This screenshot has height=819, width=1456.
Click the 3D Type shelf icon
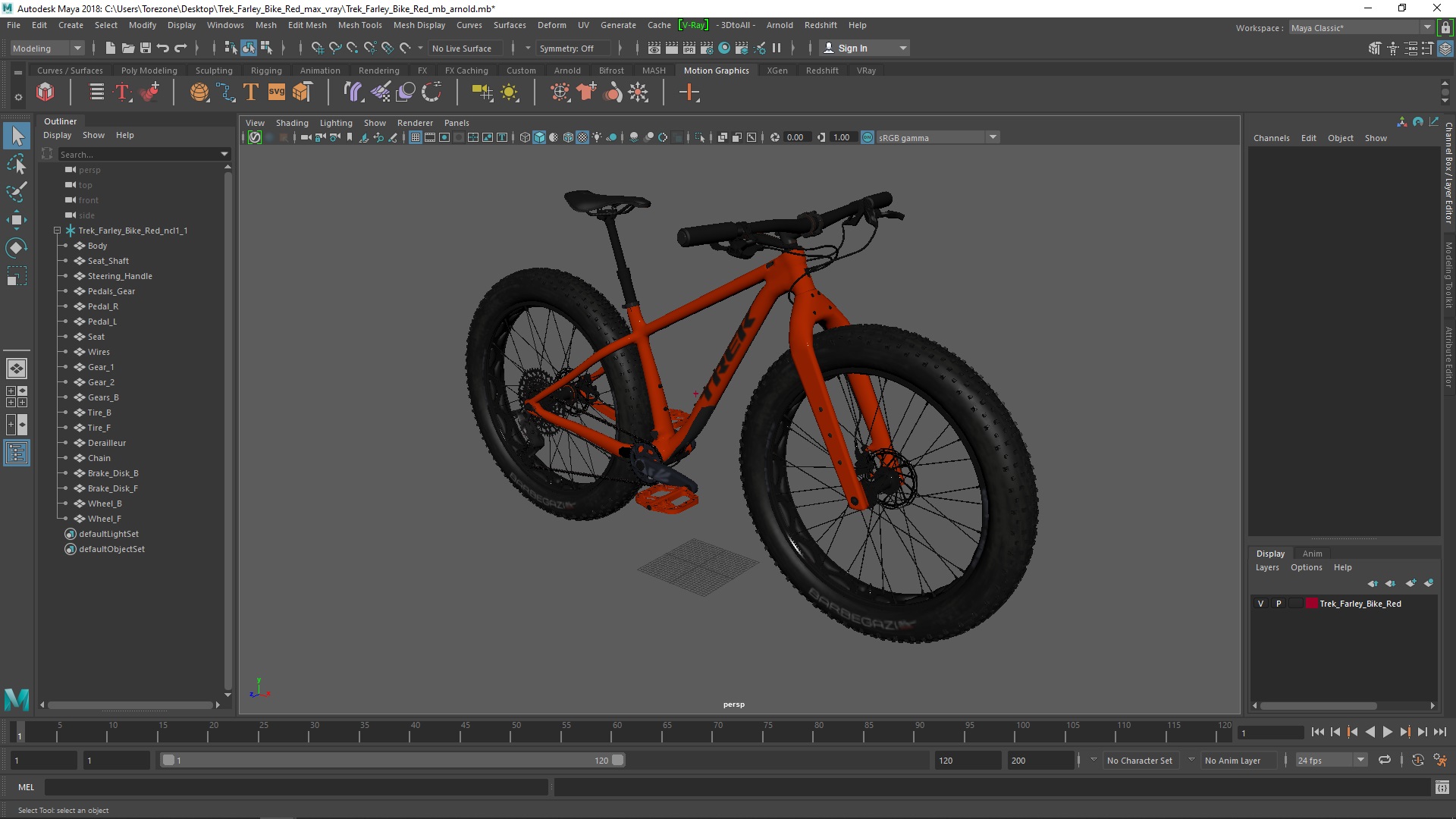click(251, 93)
